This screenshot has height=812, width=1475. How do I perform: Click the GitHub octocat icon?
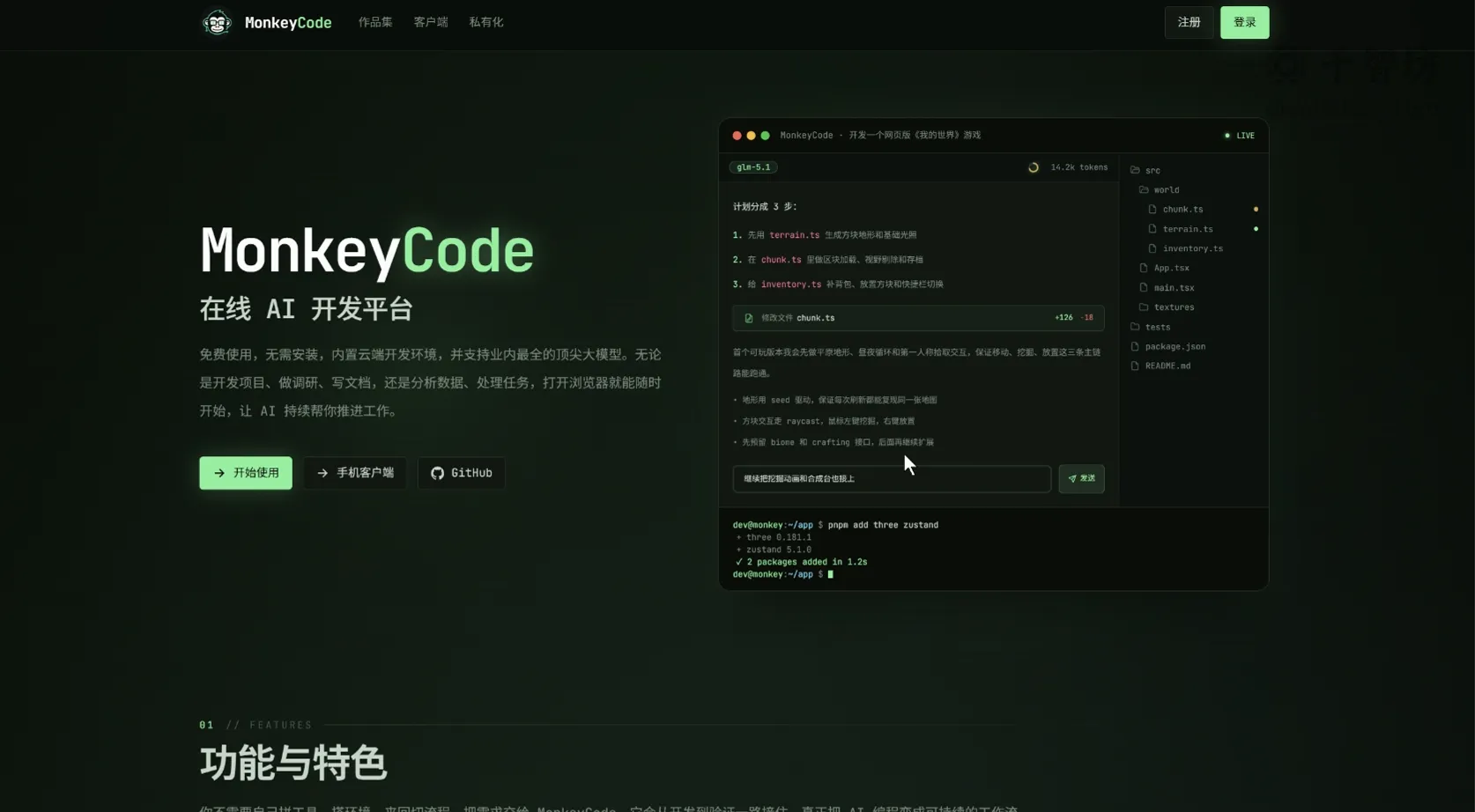pyautogui.click(x=437, y=473)
